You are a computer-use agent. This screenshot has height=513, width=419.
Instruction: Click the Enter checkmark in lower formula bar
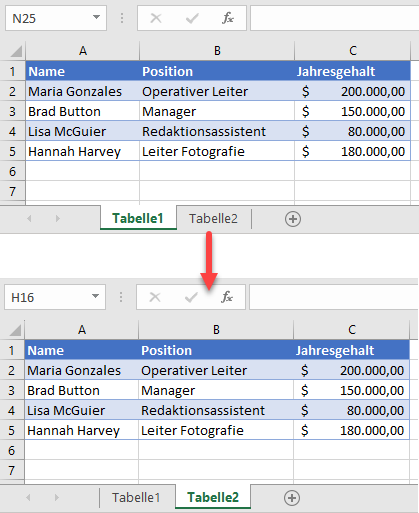(191, 297)
